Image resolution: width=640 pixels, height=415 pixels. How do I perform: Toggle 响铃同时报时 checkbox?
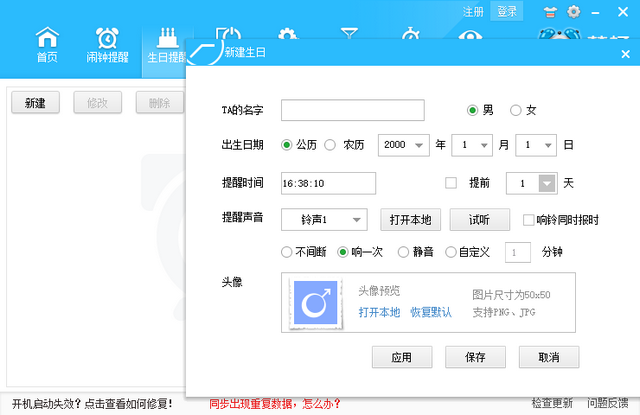(x=529, y=220)
